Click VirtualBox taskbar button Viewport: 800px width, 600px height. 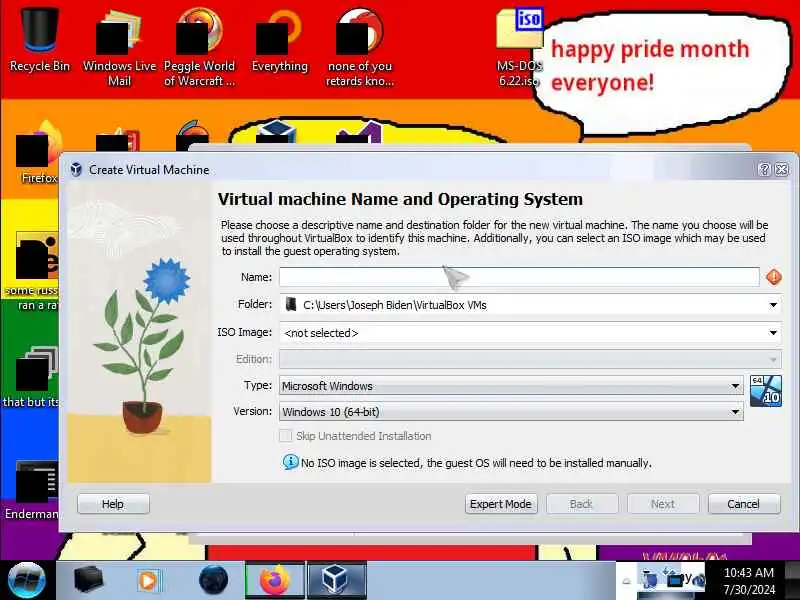point(336,580)
